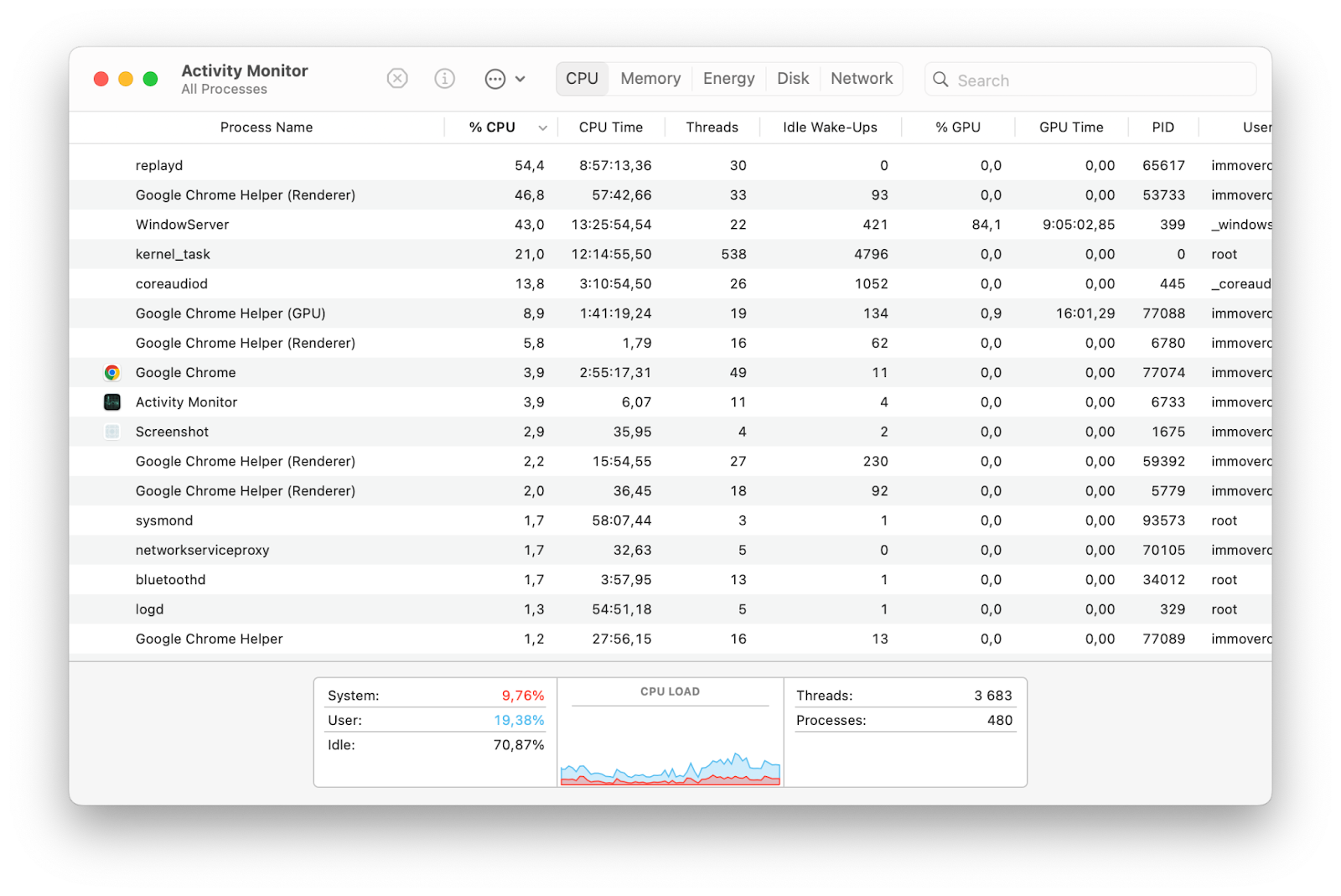Viewport: 1341px width, 896px height.
Task: Expand the Process Name column header
Action: (266, 127)
